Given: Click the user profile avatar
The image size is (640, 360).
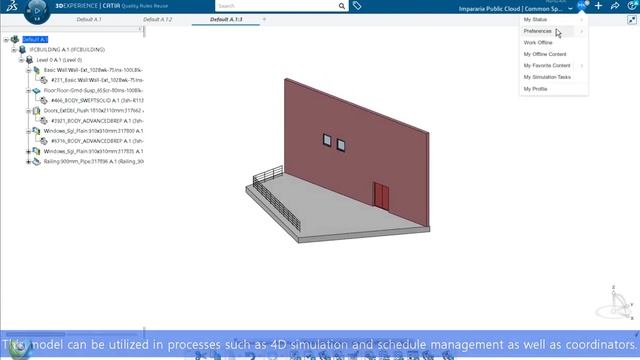Looking at the screenshot, I should [582, 5].
